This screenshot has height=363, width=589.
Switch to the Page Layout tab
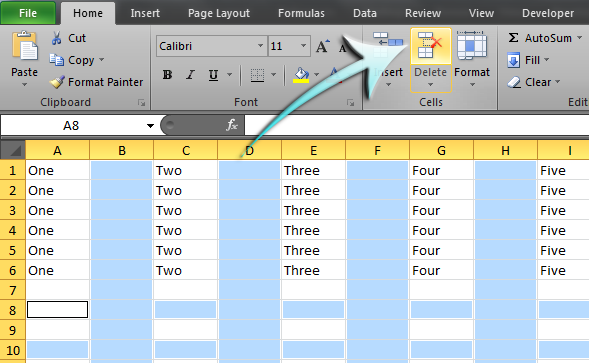[x=219, y=13]
